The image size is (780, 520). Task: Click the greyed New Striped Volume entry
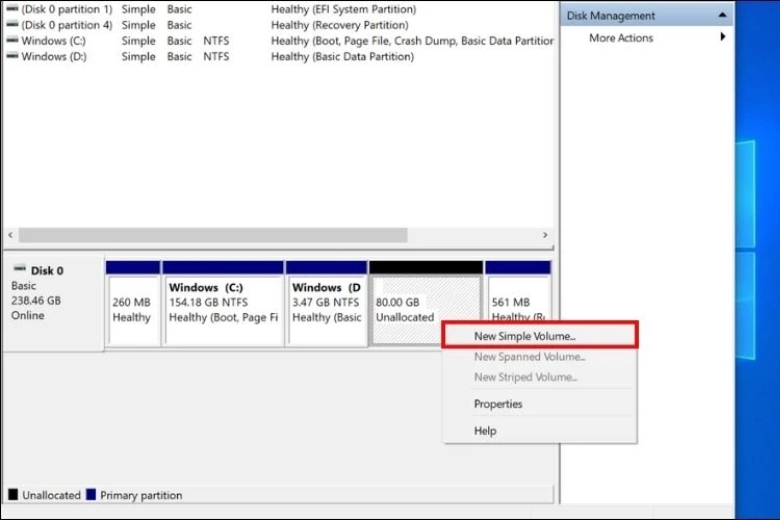(526, 377)
